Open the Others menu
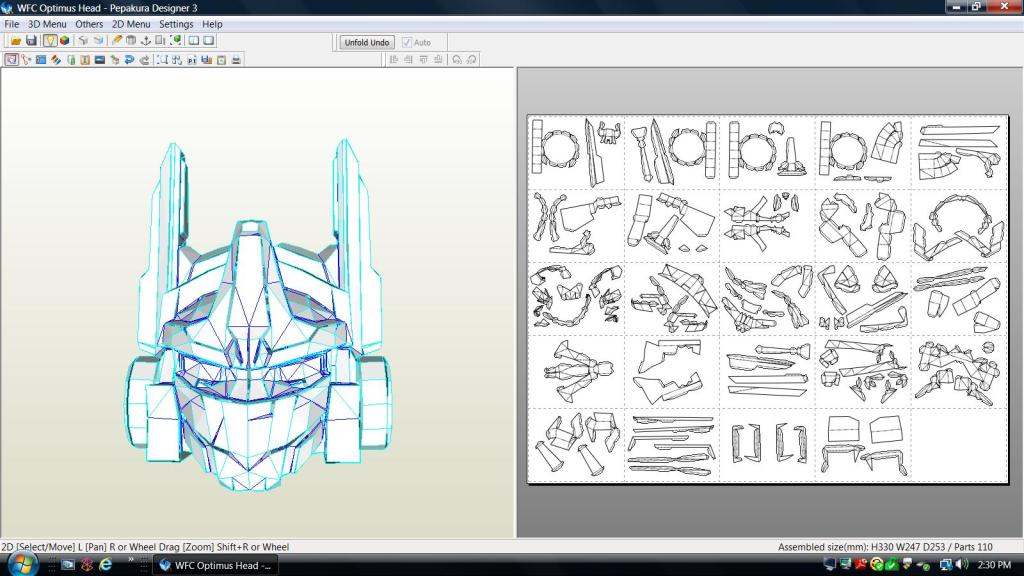The image size is (1024, 576). (89, 24)
